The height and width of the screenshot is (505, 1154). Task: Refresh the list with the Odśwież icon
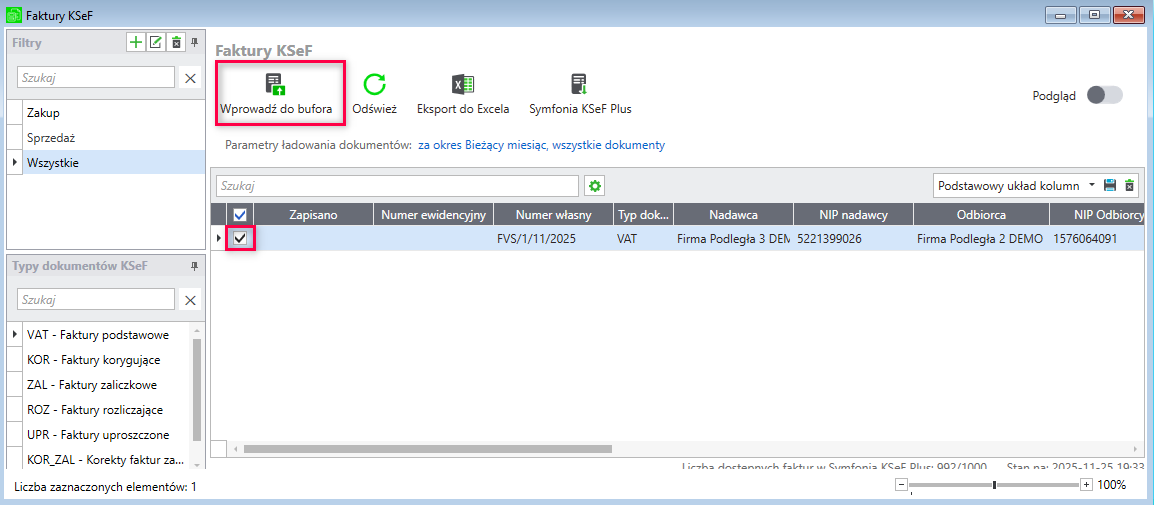pos(374,84)
